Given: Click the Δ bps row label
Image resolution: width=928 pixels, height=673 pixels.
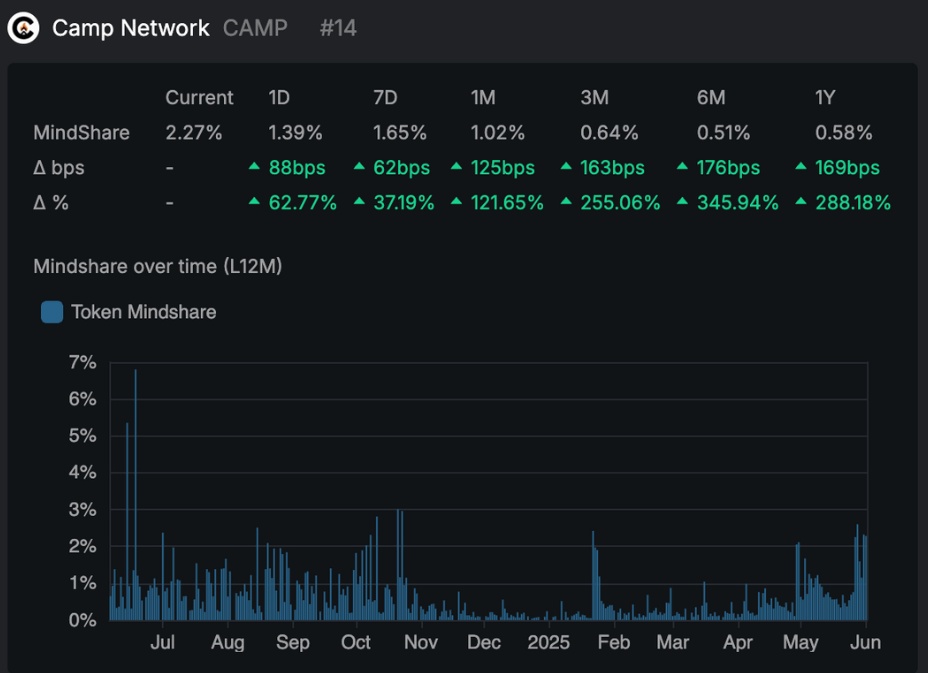Looking at the screenshot, I should (59, 168).
